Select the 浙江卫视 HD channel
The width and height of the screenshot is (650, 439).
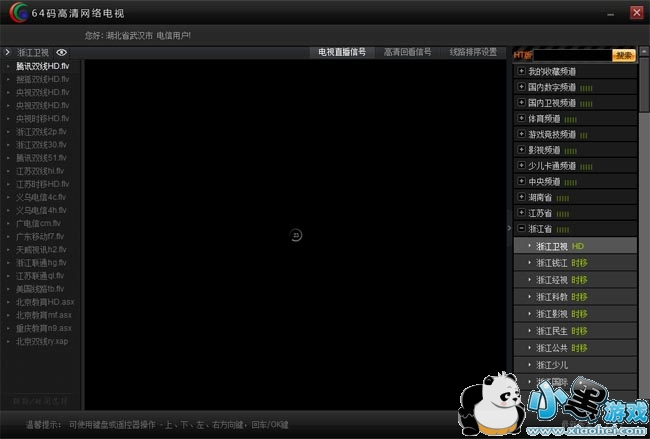(x=575, y=246)
